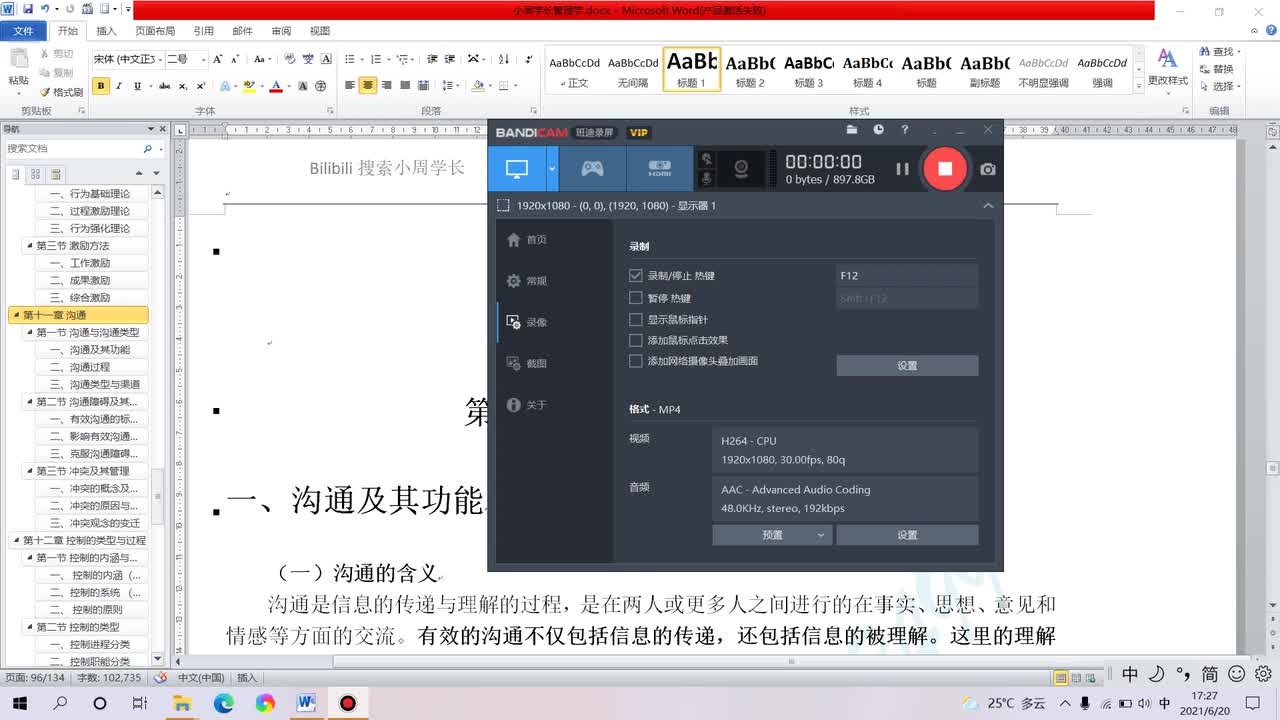Toggle Record/Stop hotkey checkbox
The width and height of the screenshot is (1280, 720).
tap(635, 275)
